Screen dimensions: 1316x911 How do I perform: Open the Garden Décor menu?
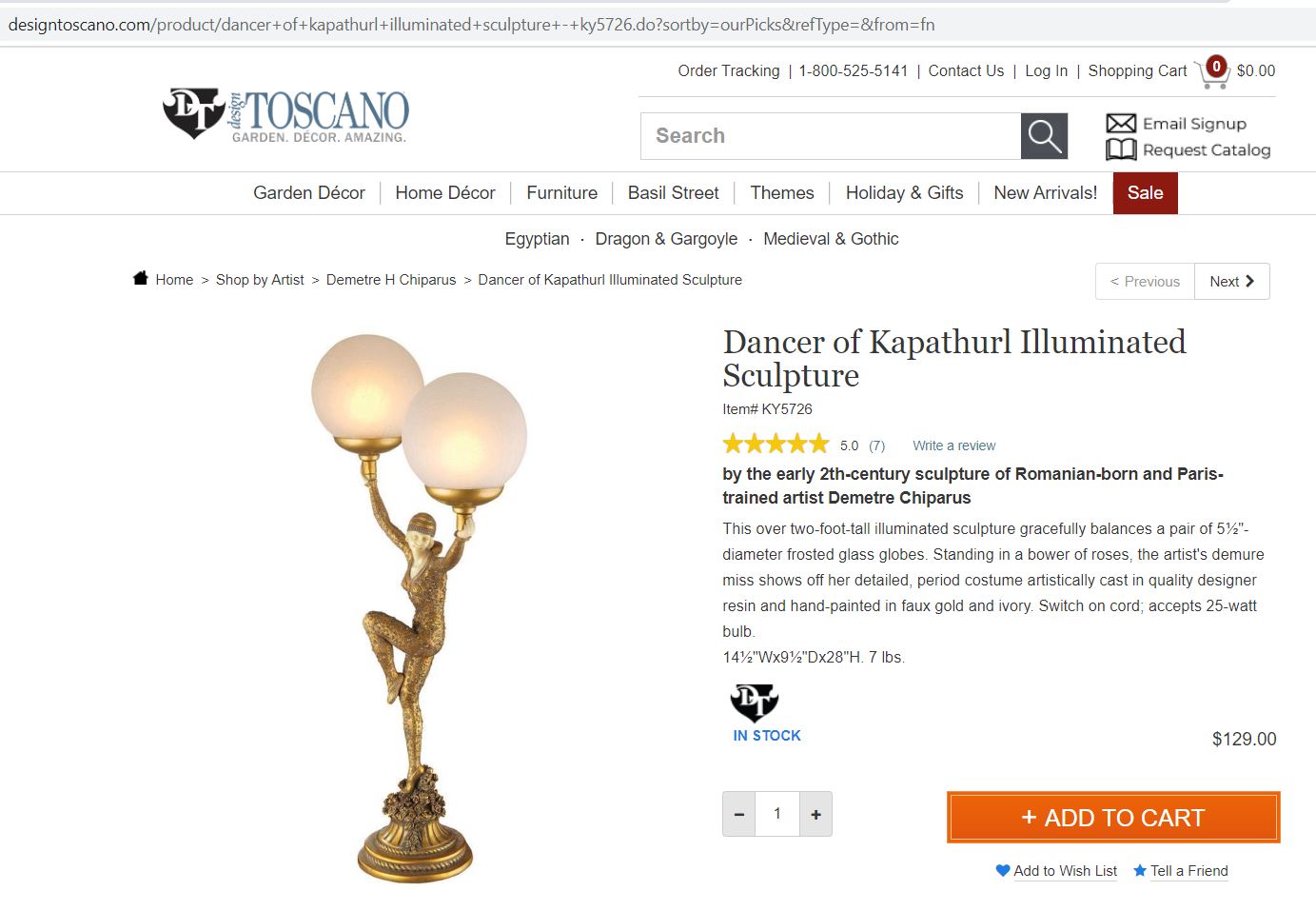point(309,193)
